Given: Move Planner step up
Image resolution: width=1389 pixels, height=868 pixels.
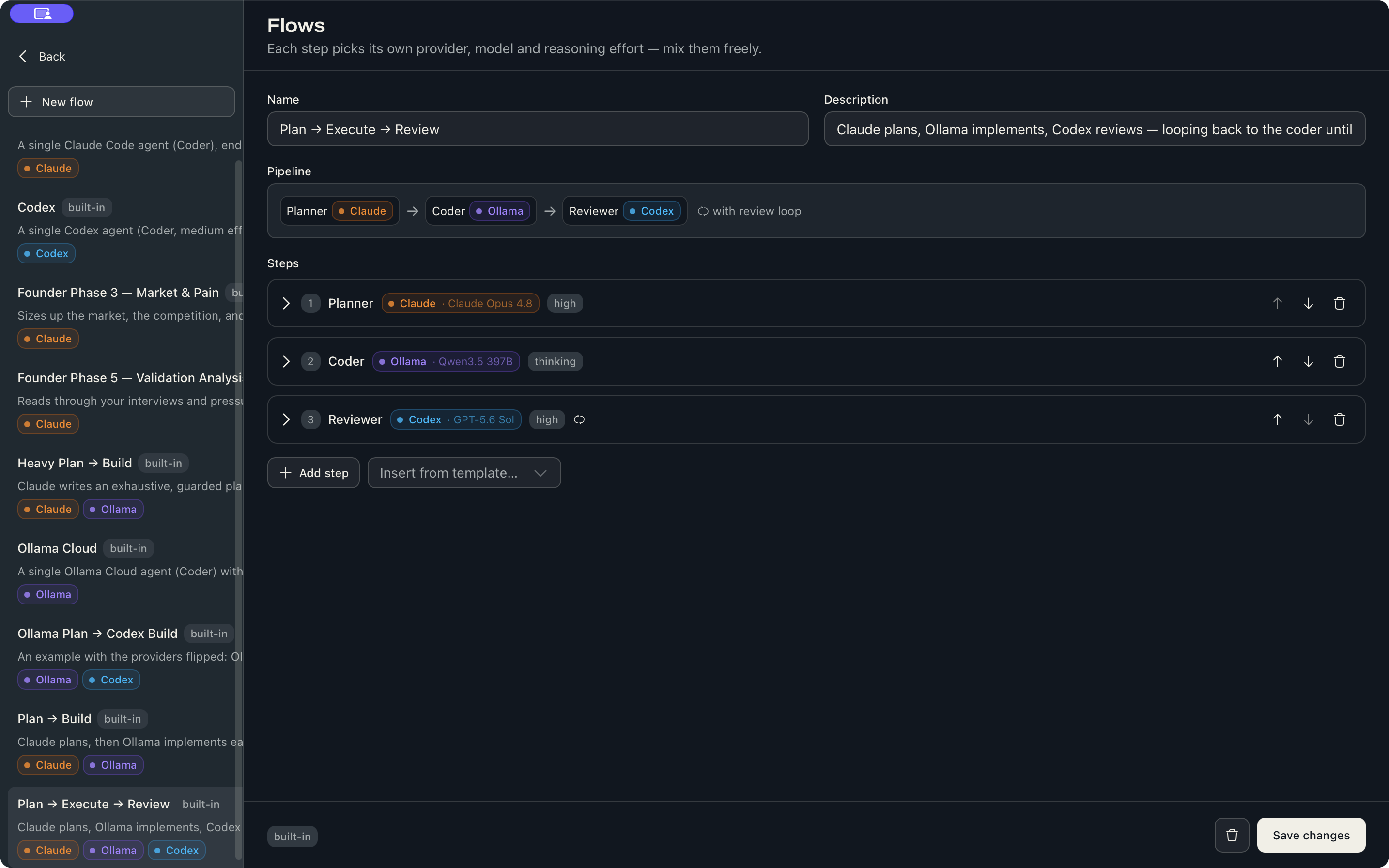Looking at the screenshot, I should pyautogui.click(x=1277, y=303).
